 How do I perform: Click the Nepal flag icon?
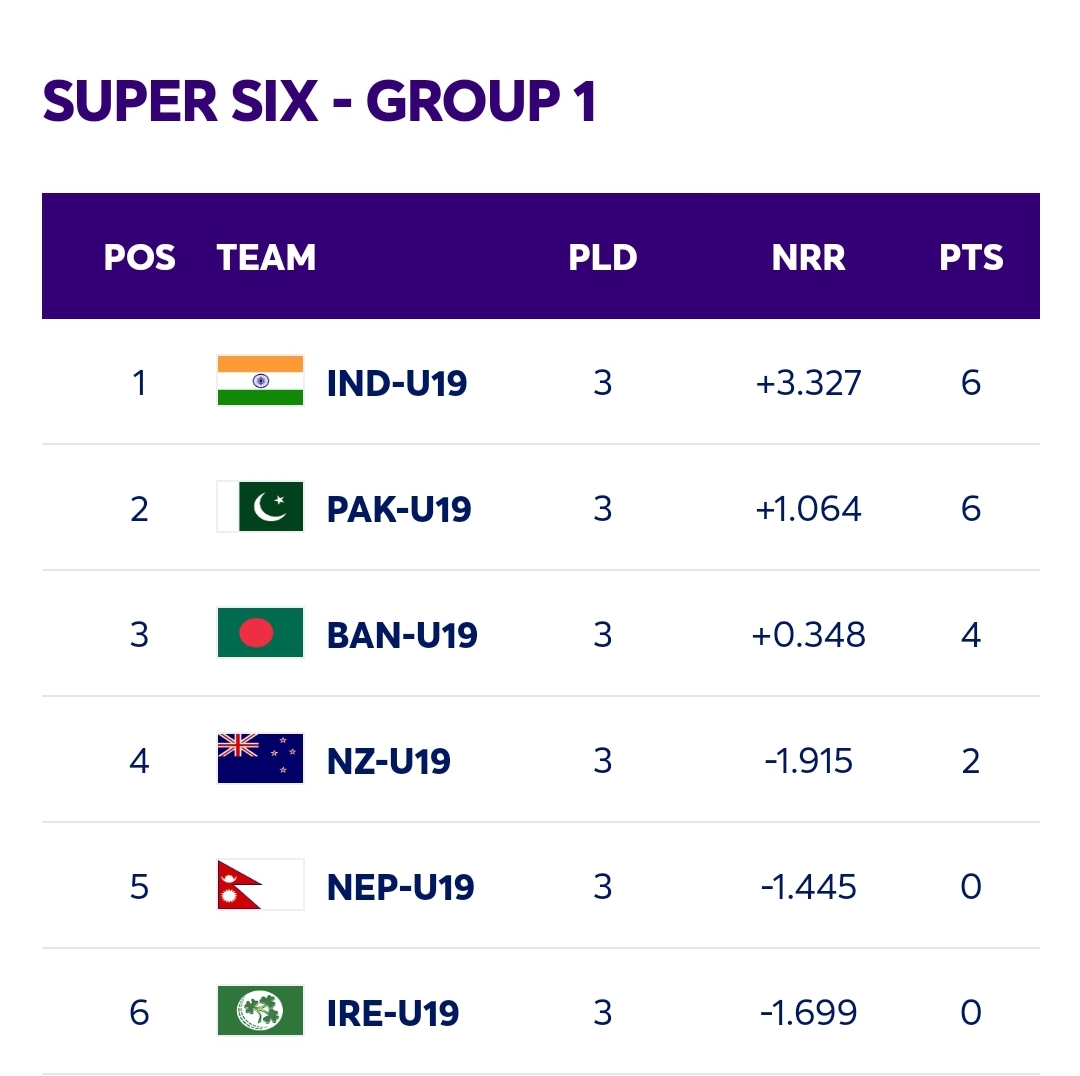pos(260,884)
